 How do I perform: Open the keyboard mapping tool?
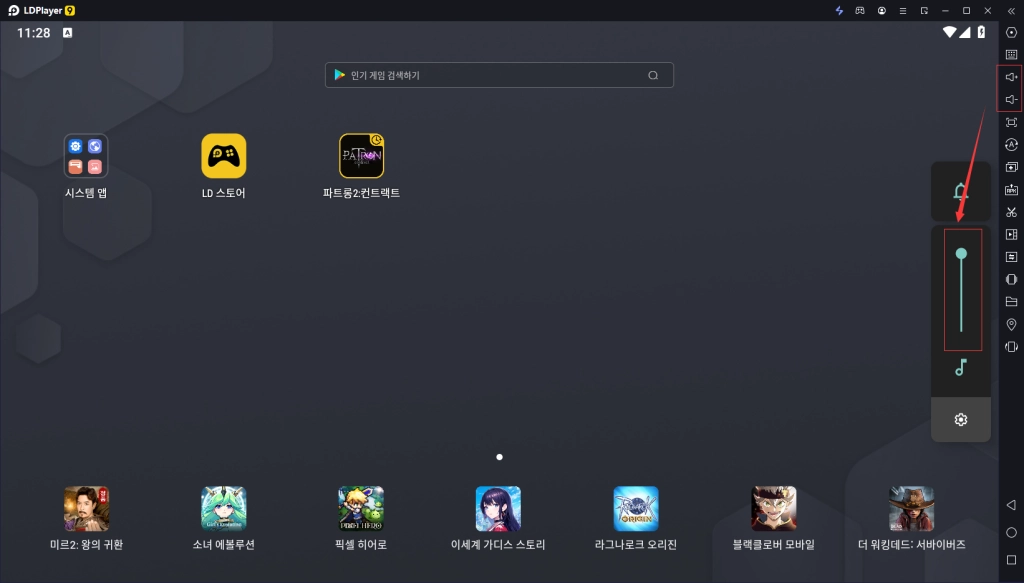click(x=1011, y=54)
